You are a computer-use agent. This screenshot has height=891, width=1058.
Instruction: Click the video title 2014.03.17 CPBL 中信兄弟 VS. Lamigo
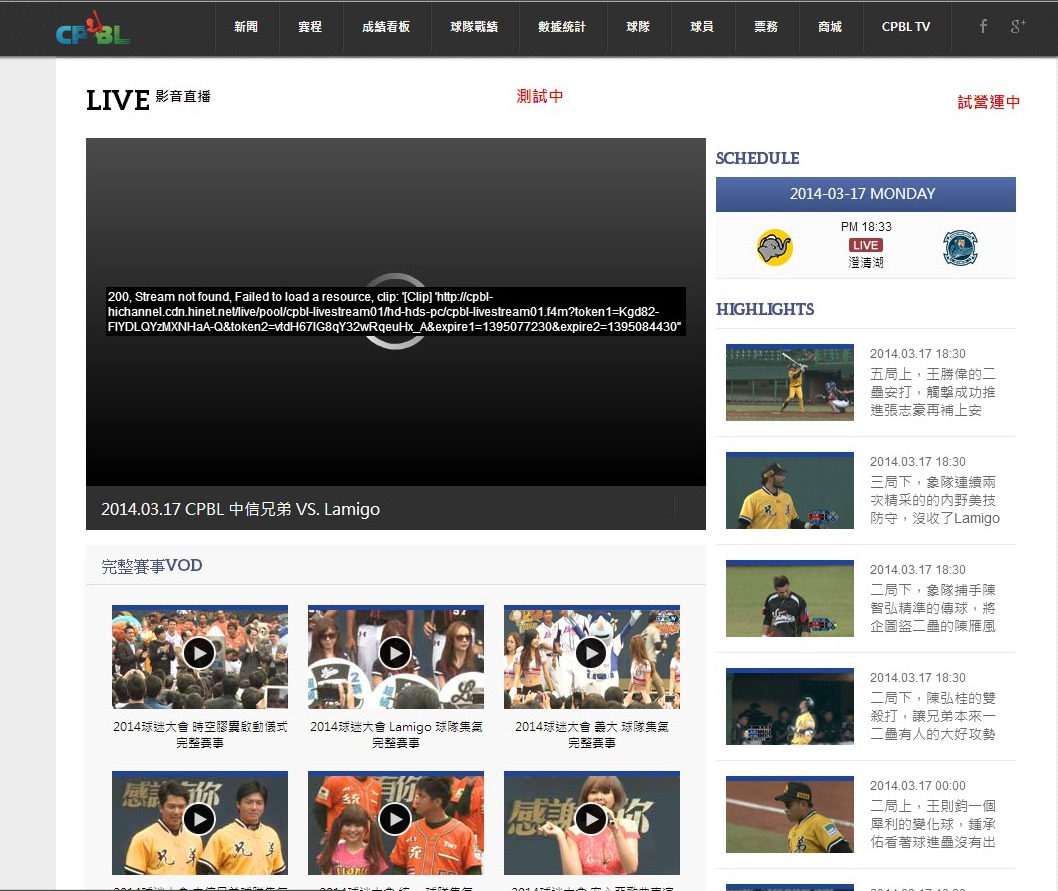tap(240, 509)
